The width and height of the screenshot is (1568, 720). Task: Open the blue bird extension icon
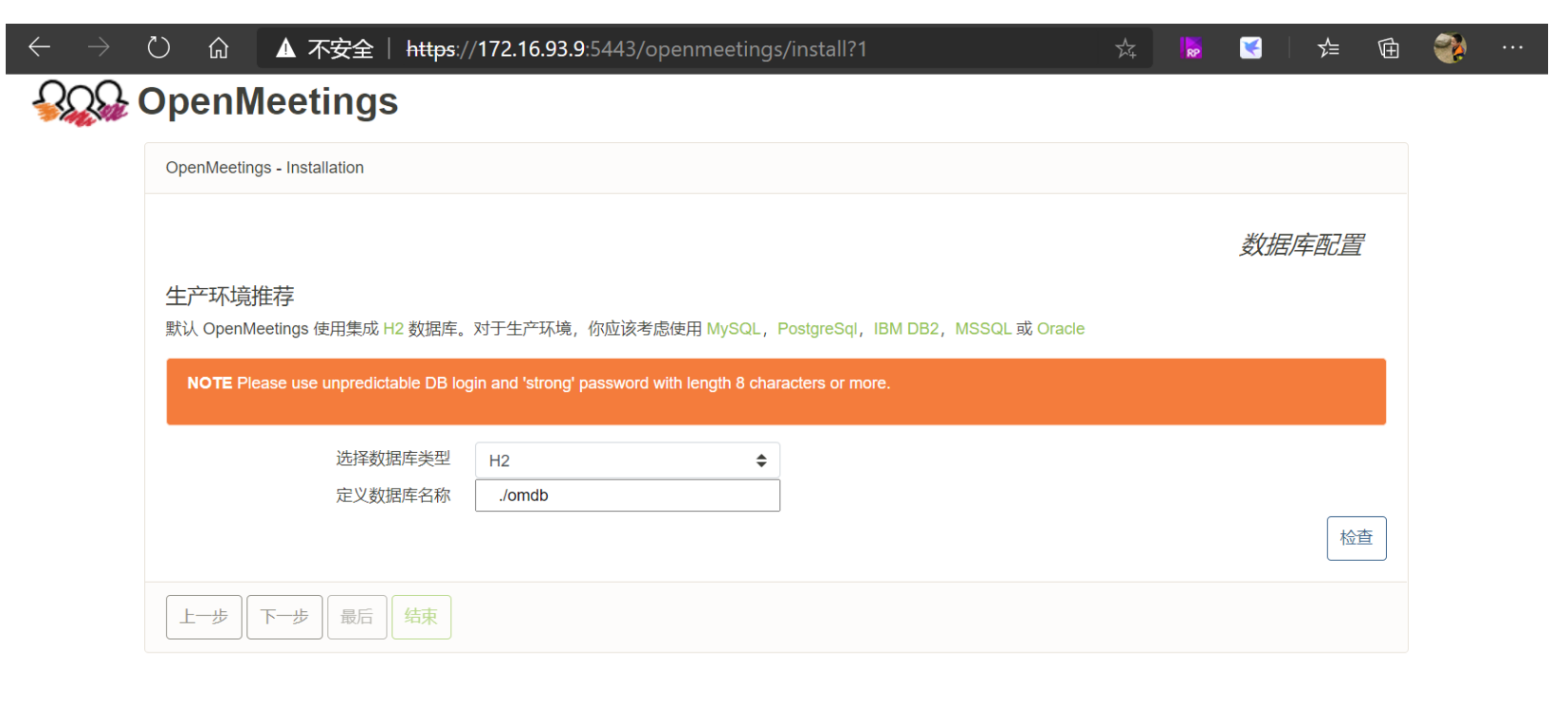coord(1250,48)
